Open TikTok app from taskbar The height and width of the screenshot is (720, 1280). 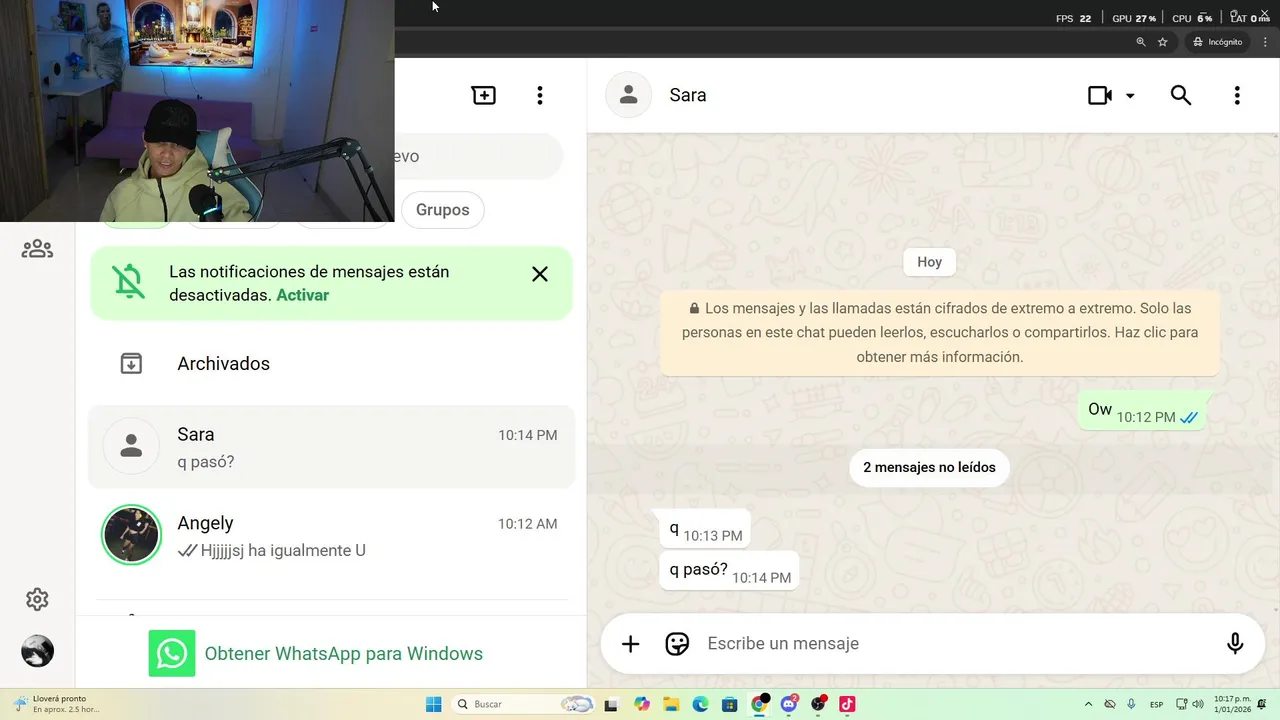pyautogui.click(x=847, y=704)
